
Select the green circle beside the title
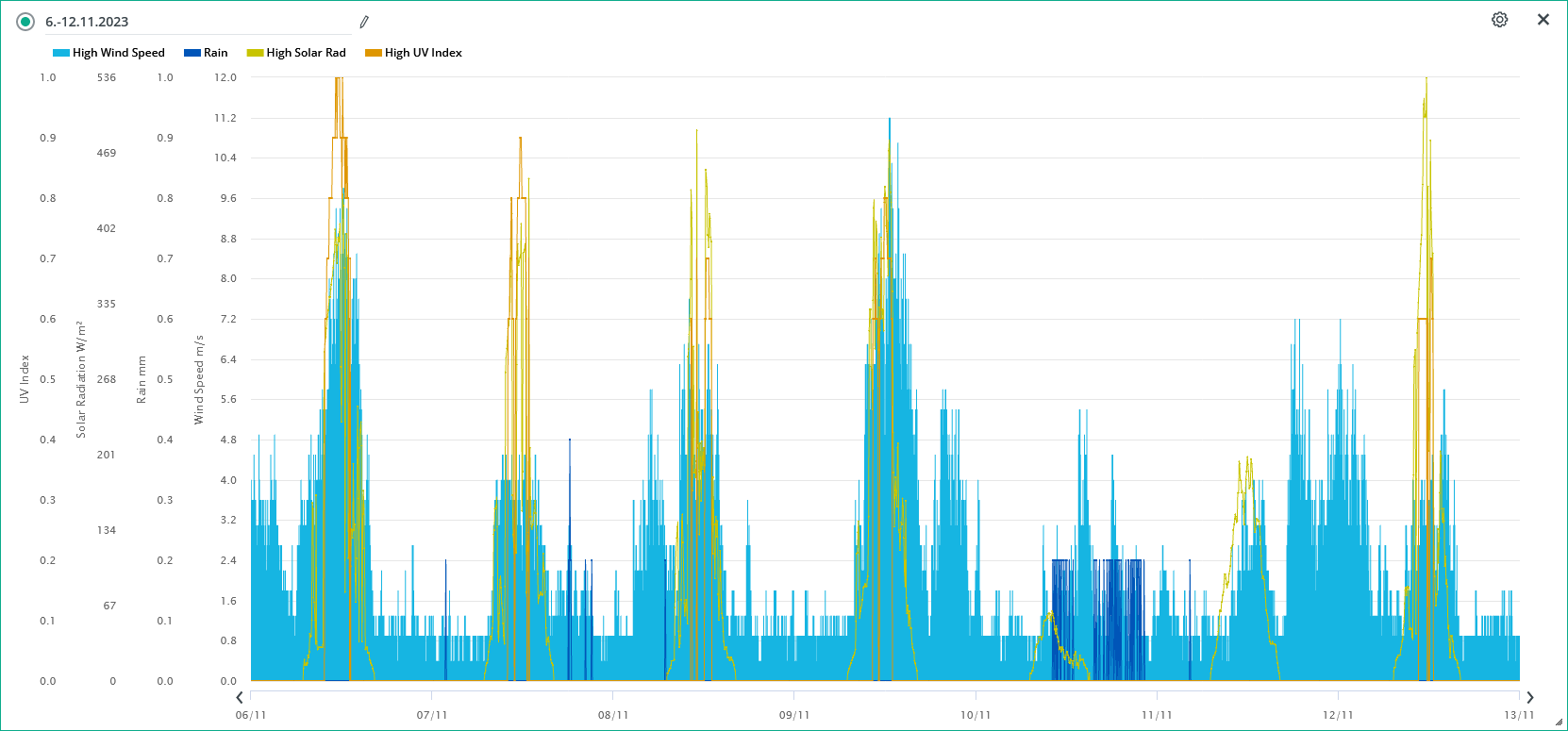pos(25,22)
